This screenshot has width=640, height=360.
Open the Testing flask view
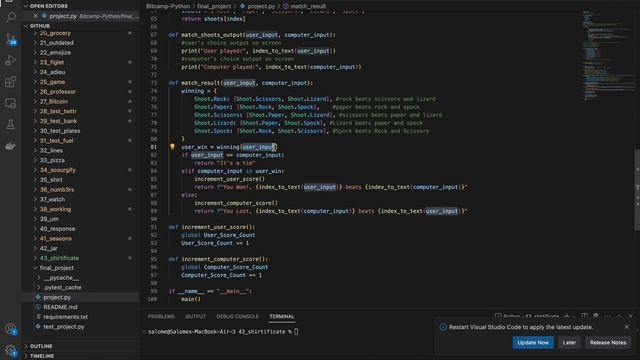tap(11, 124)
